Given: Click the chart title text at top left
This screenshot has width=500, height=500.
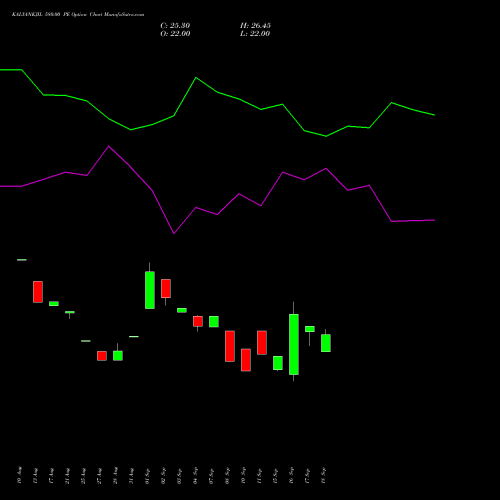Looking at the screenshot, I should click(x=78, y=15).
